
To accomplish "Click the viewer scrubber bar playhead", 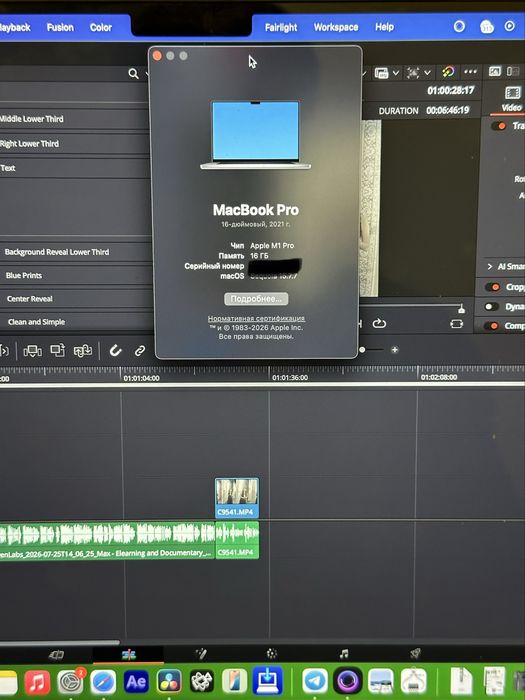I will [461, 308].
